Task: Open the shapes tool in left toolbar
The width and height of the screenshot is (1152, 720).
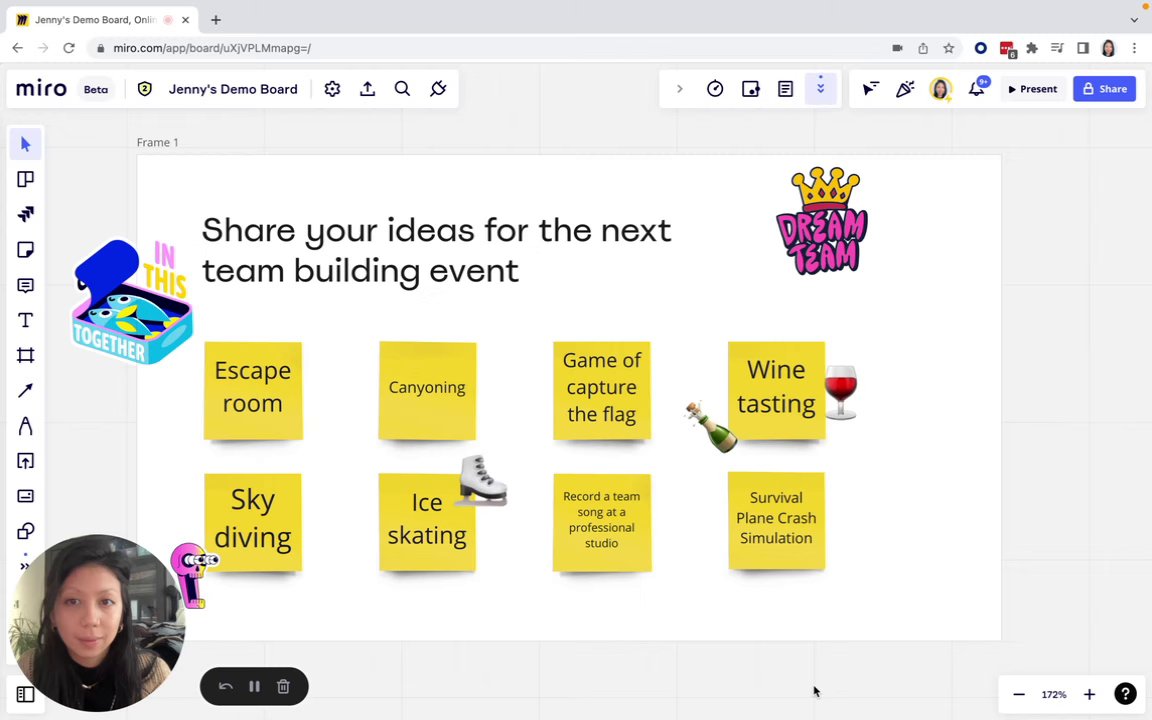Action: [26, 530]
